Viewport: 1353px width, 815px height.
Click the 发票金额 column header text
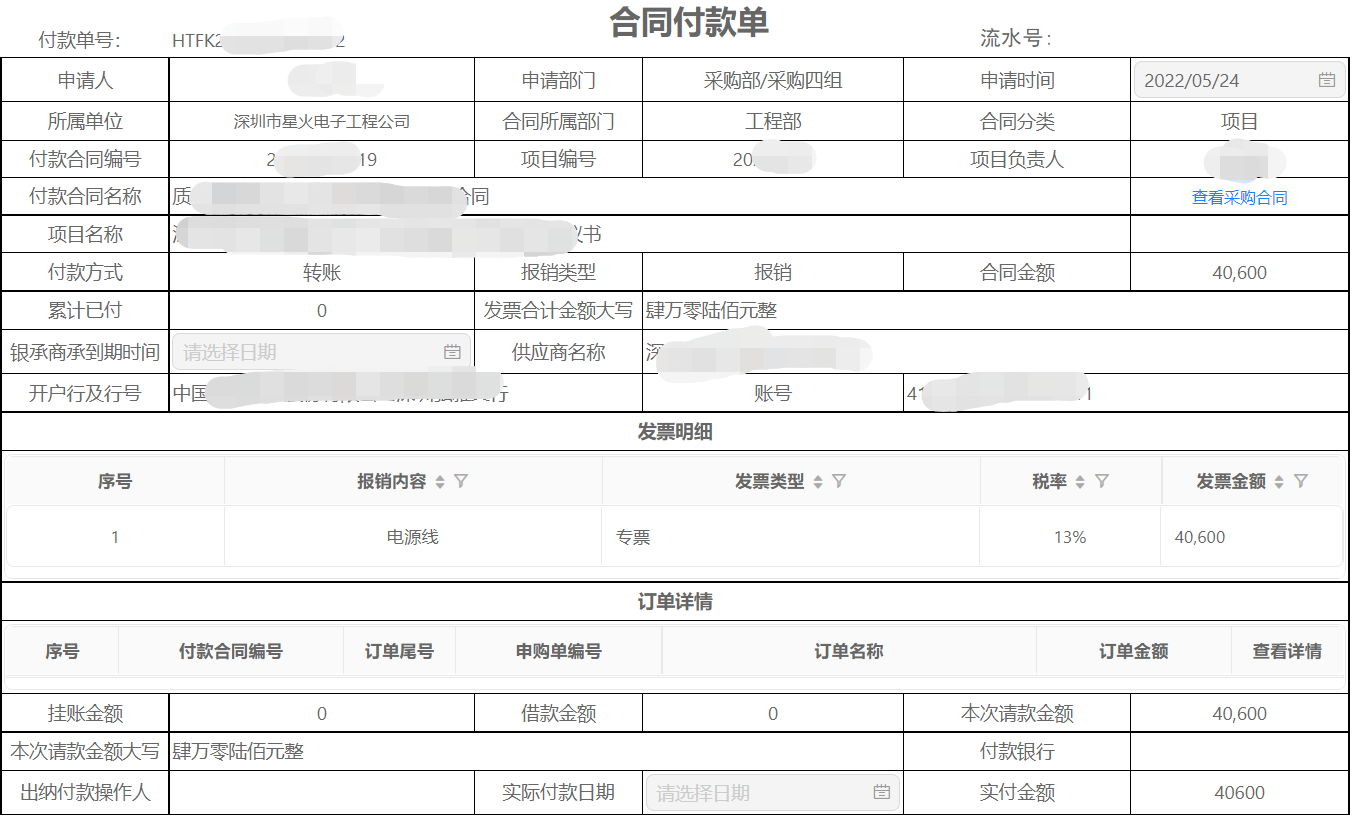pyautogui.click(x=1231, y=481)
